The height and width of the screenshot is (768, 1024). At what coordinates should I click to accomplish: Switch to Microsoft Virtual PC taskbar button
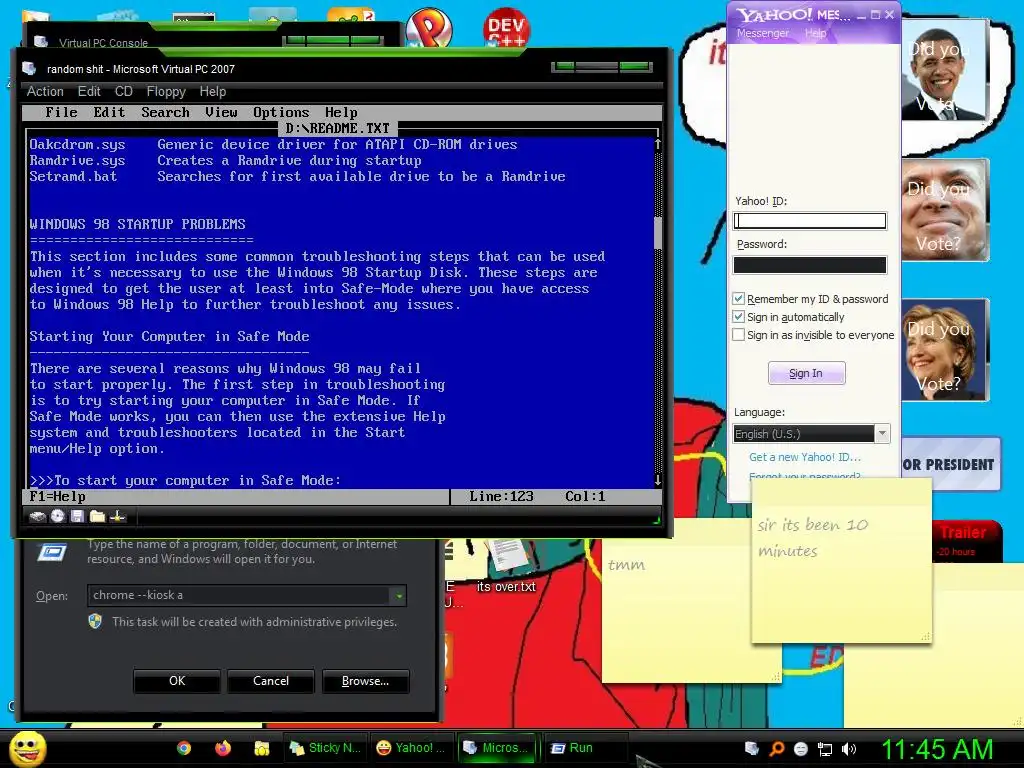point(496,748)
